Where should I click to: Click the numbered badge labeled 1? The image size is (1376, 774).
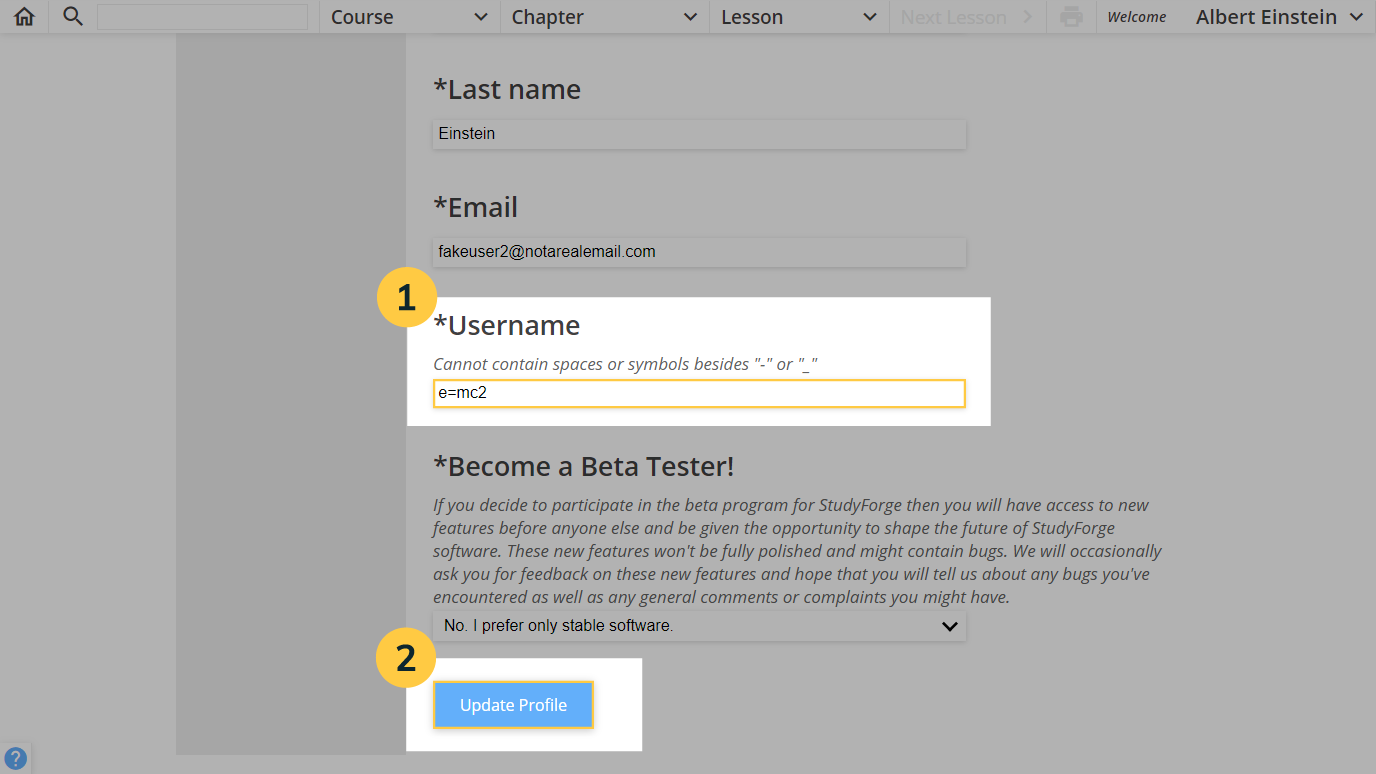point(406,297)
